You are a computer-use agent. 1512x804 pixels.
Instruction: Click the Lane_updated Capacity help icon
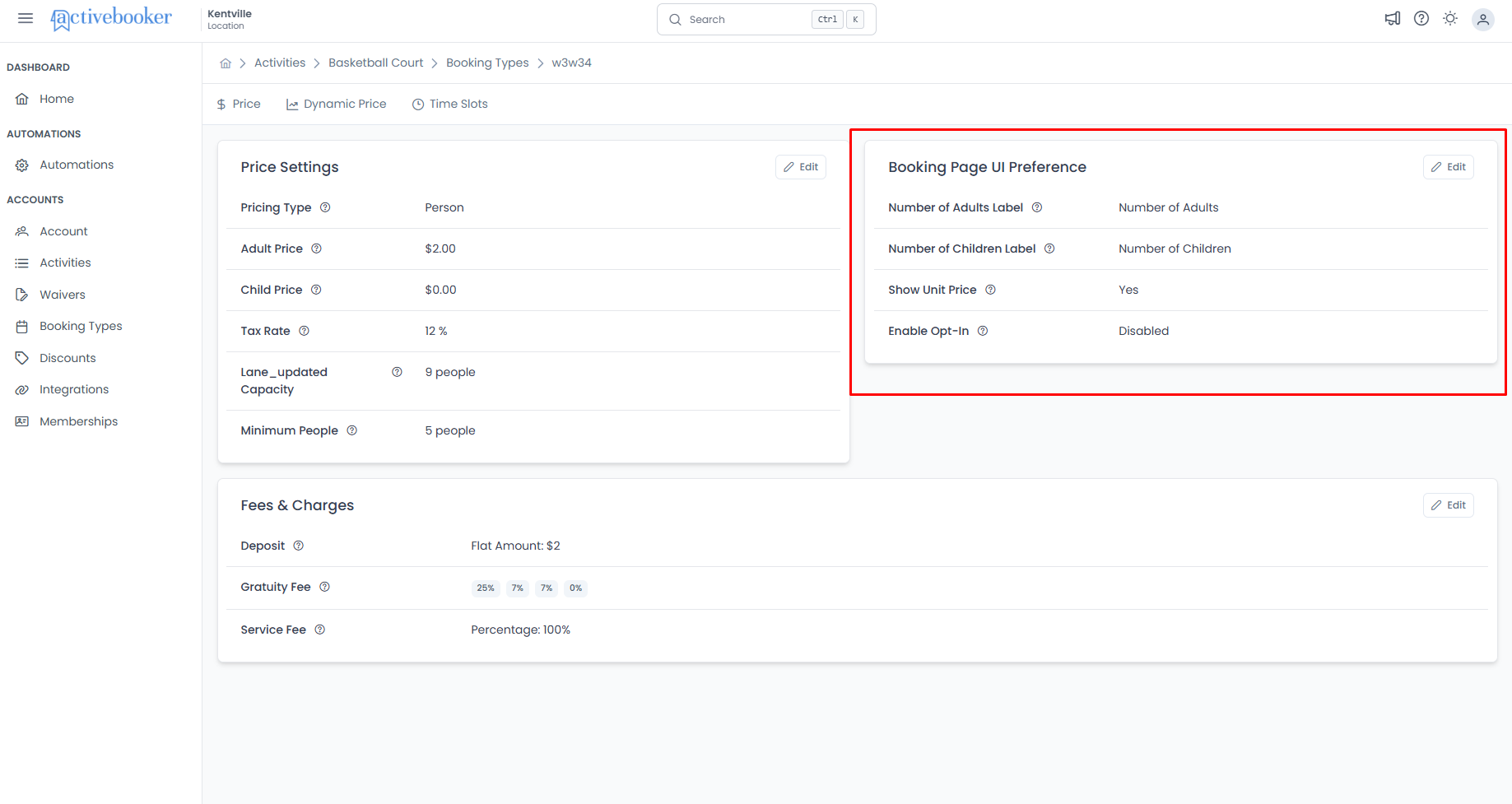click(397, 372)
